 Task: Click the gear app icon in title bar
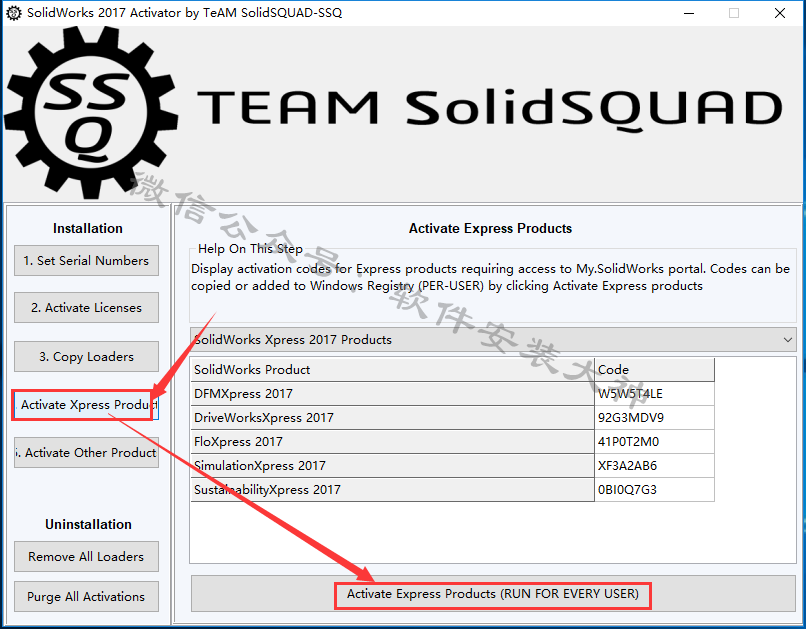click(13, 13)
